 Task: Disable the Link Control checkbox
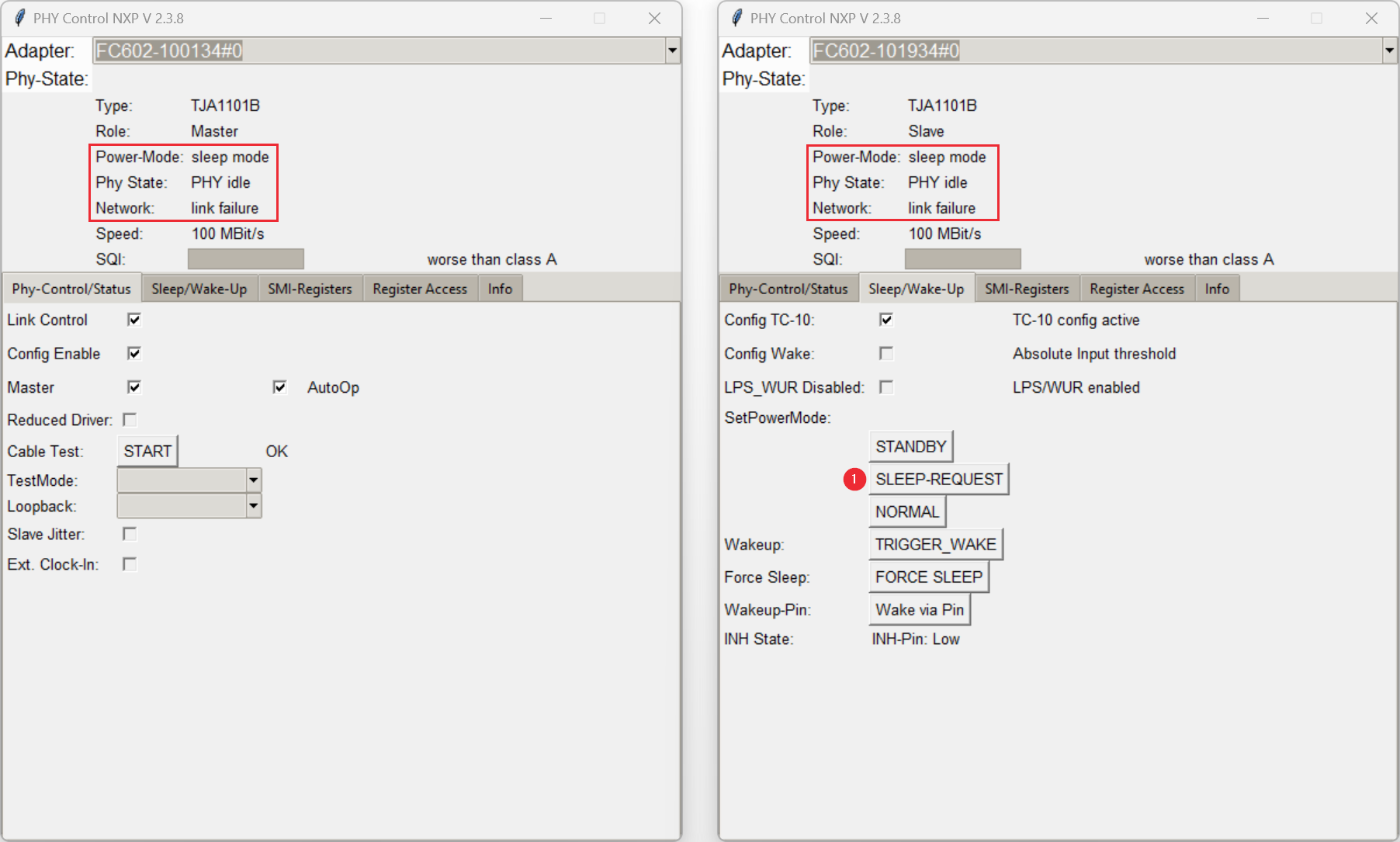(x=133, y=319)
